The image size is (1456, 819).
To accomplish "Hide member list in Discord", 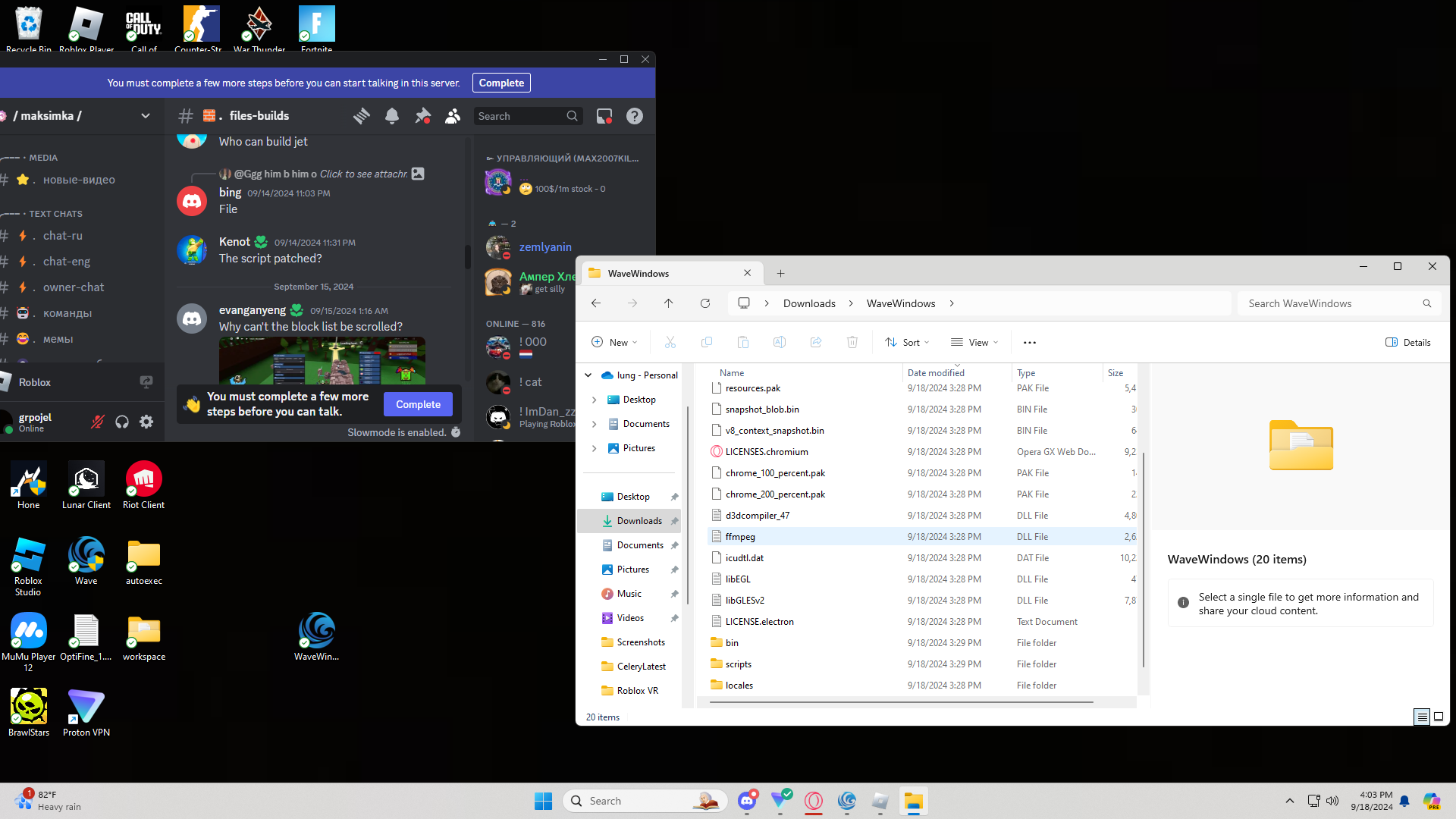I will [453, 116].
